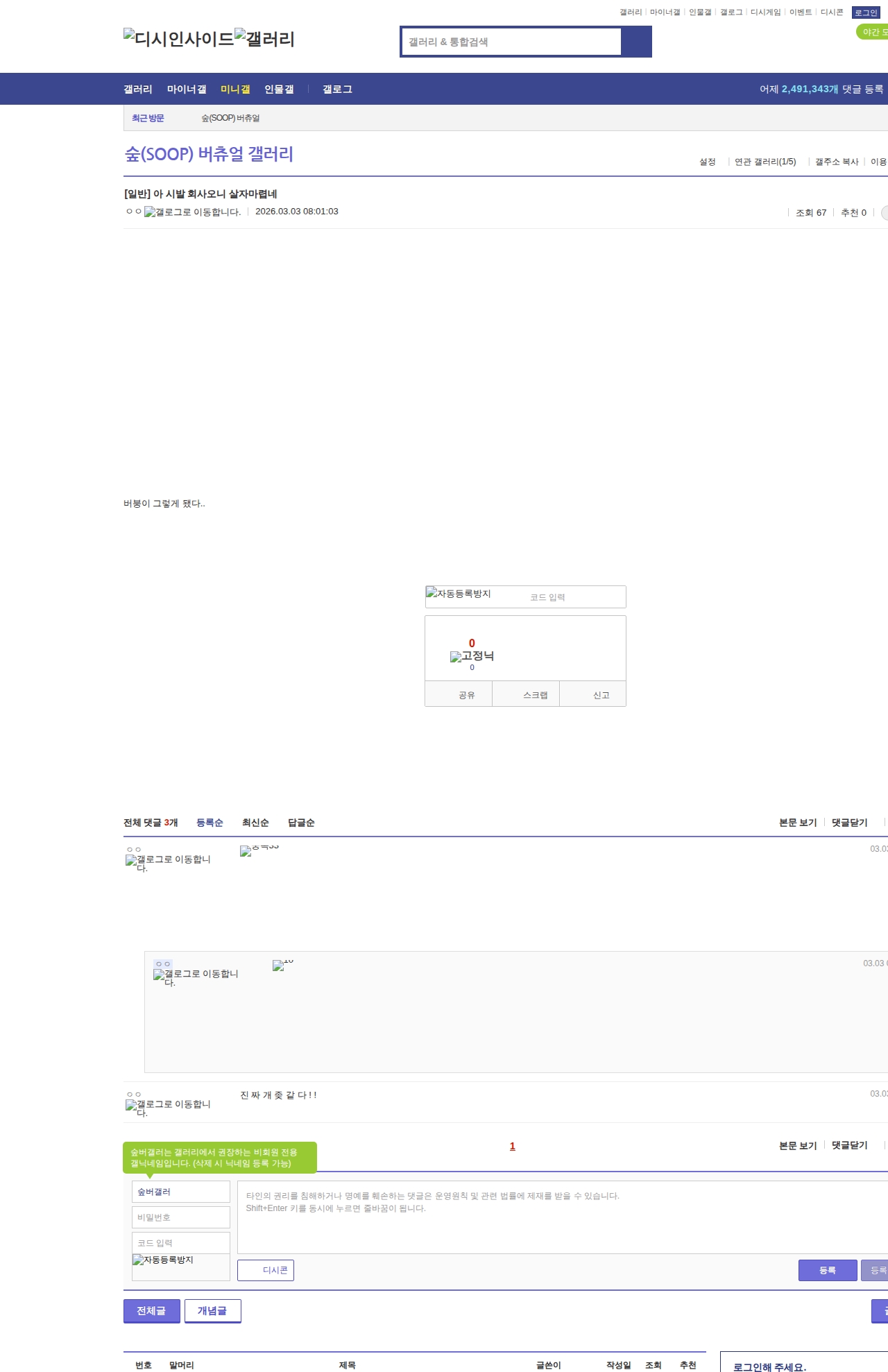The width and height of the screenshot is (888, 1372).
Task: Toggle 야간 모드 night mode
Action: click(x=873, y=32)
